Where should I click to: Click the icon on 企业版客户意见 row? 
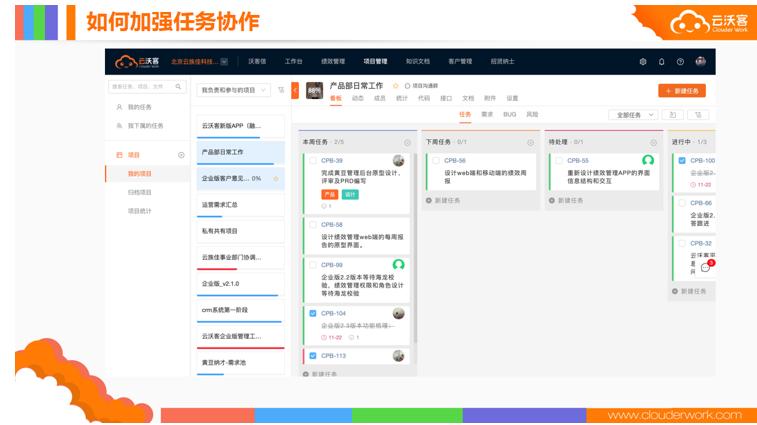click(x=276, y=179)
